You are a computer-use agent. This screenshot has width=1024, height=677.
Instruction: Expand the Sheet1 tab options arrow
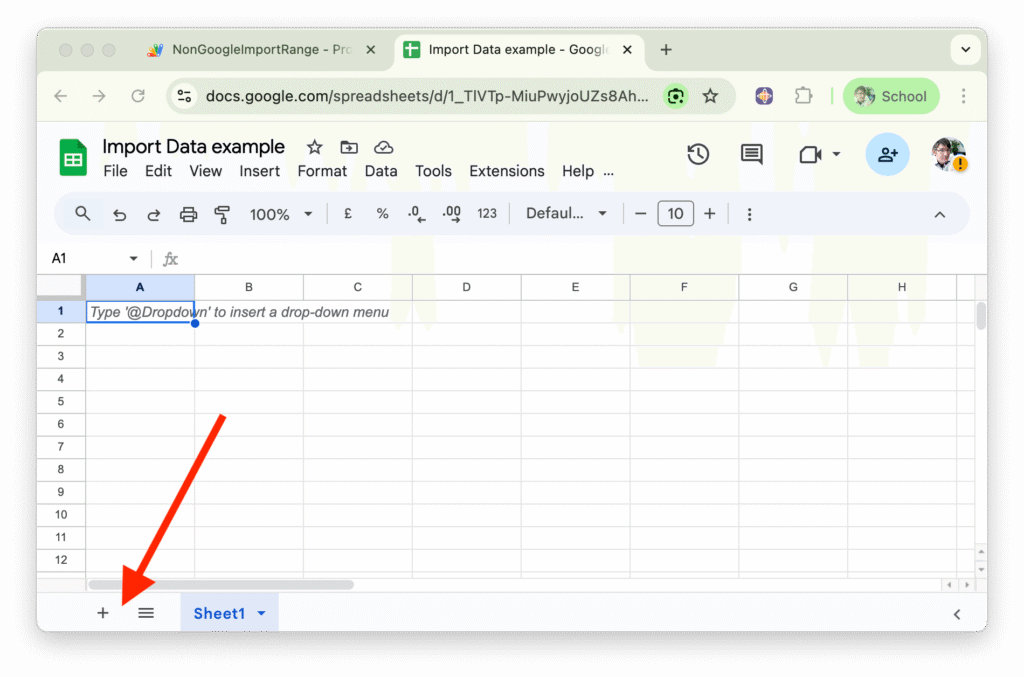click(262, 614)
